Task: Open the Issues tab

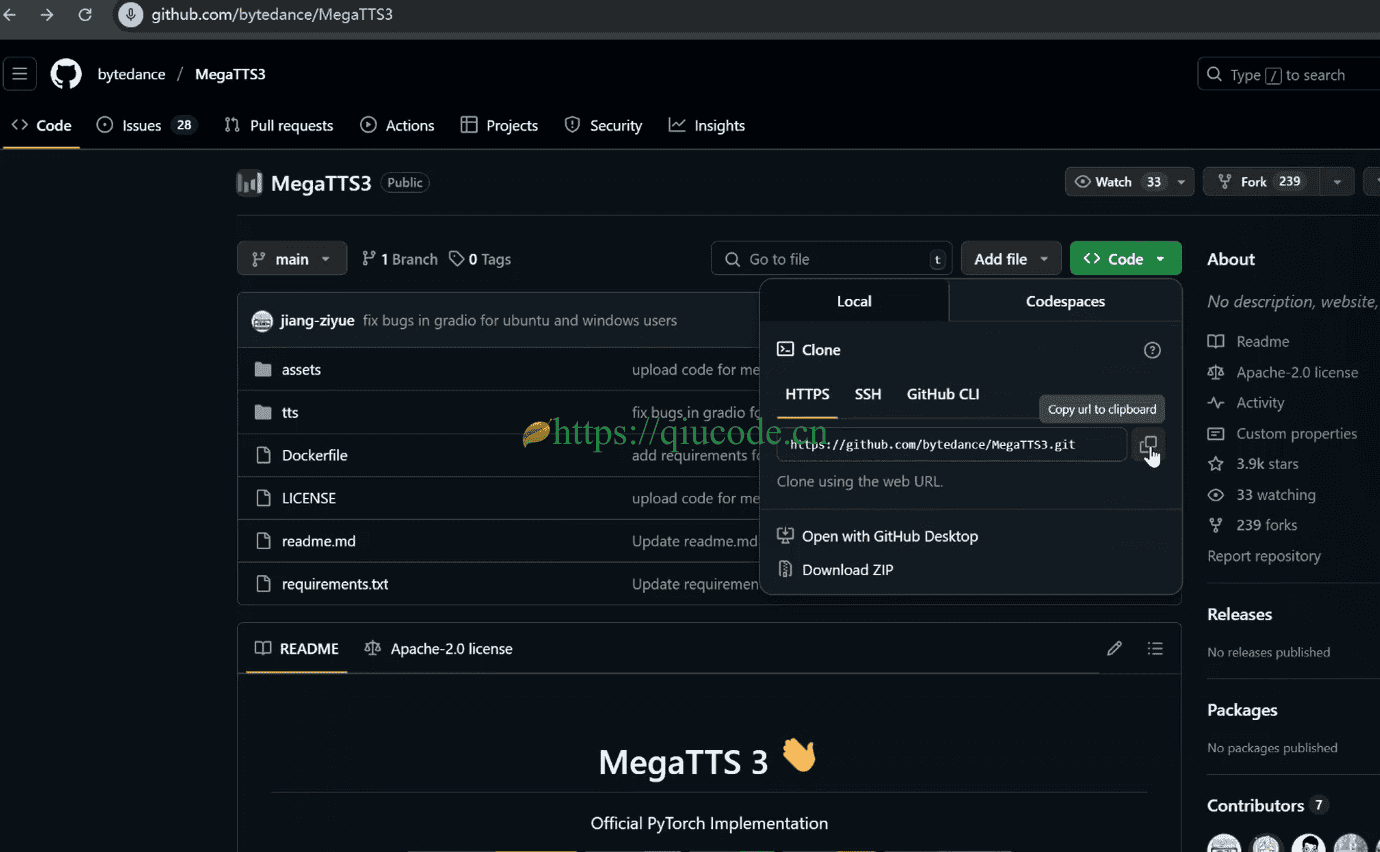Action: [x=145, y=125]
